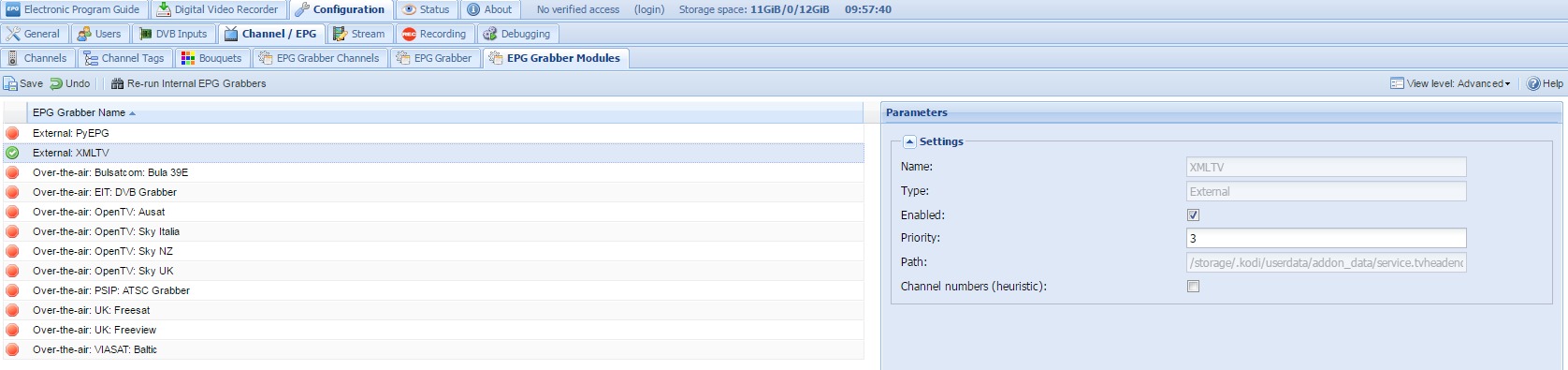Click red status icon for Sky NZ

[12, 251]
